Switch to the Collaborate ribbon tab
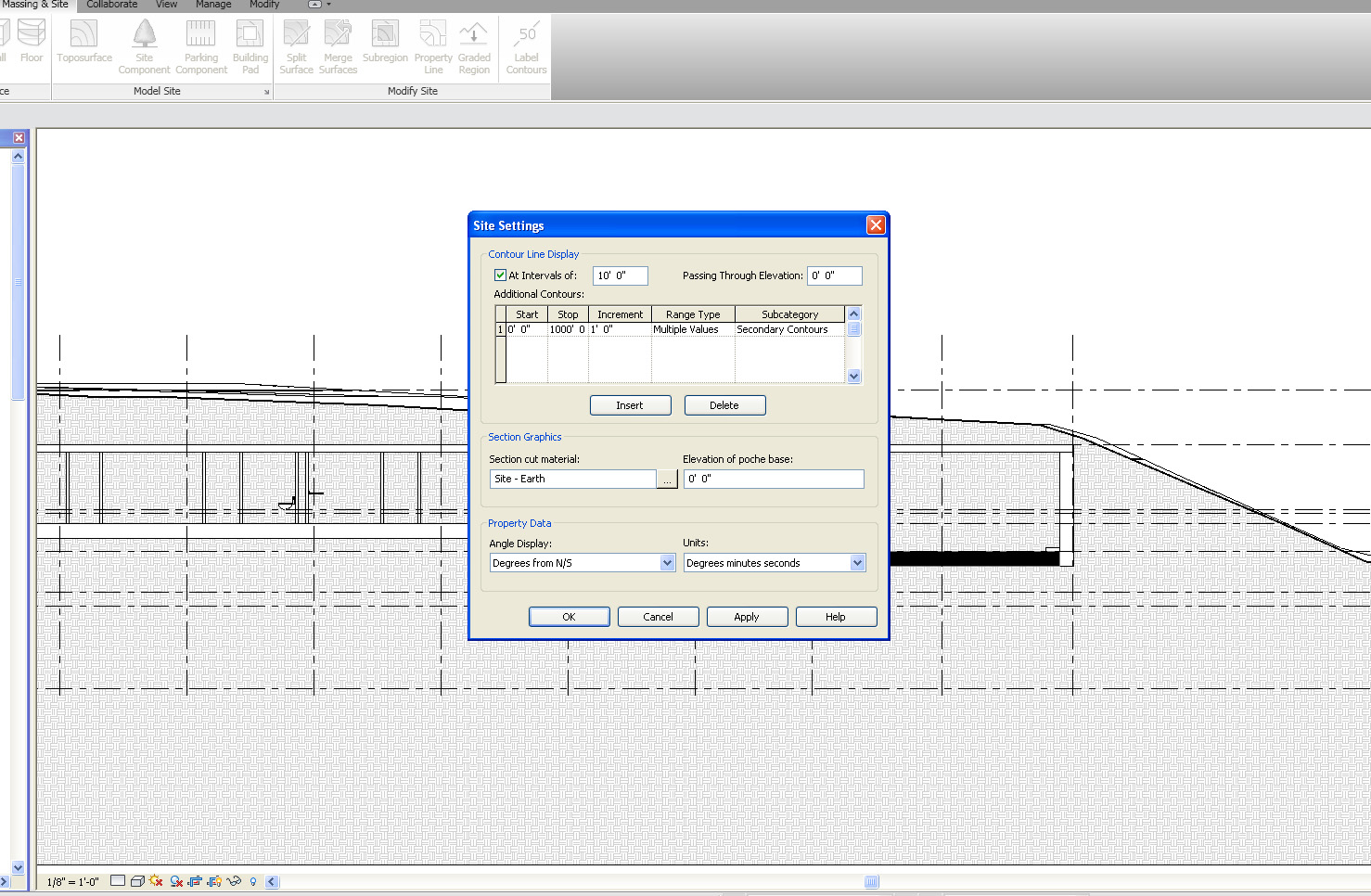The image size is (1371, 896). click(x=111, y=5)
